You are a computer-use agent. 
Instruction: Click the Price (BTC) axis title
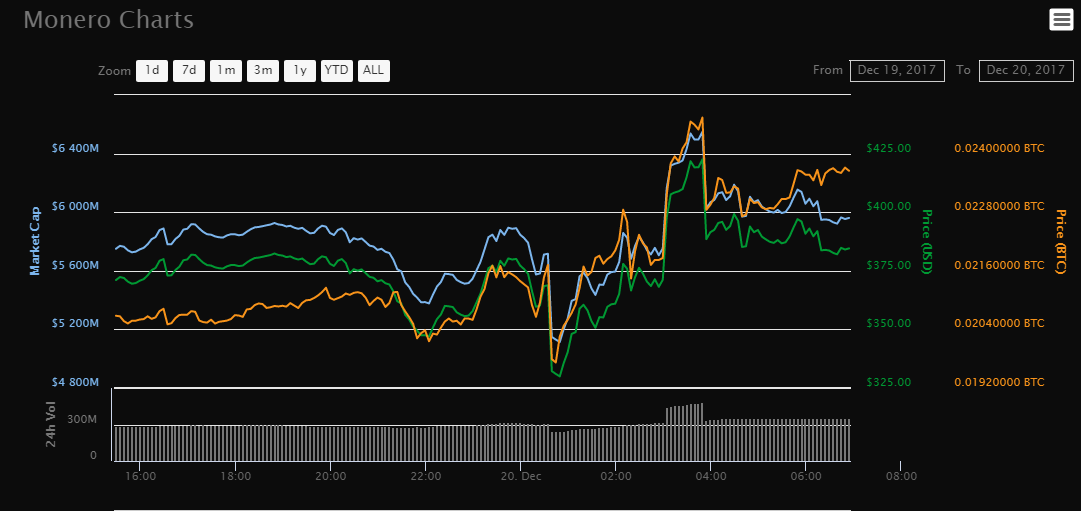[x=1060, y=241]
